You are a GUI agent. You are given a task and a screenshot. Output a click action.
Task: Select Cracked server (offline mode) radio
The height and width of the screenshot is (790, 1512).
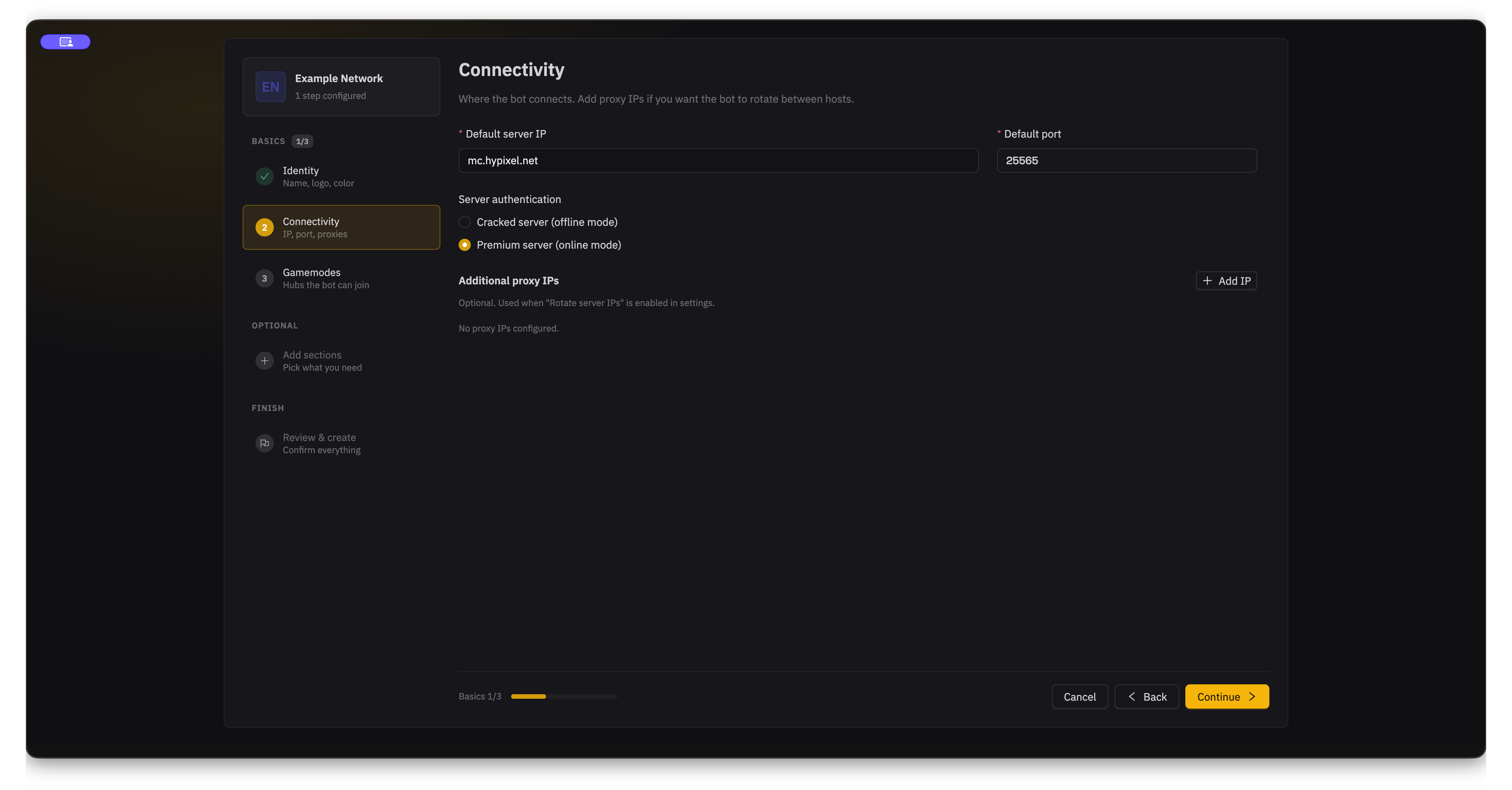point(465,222)
